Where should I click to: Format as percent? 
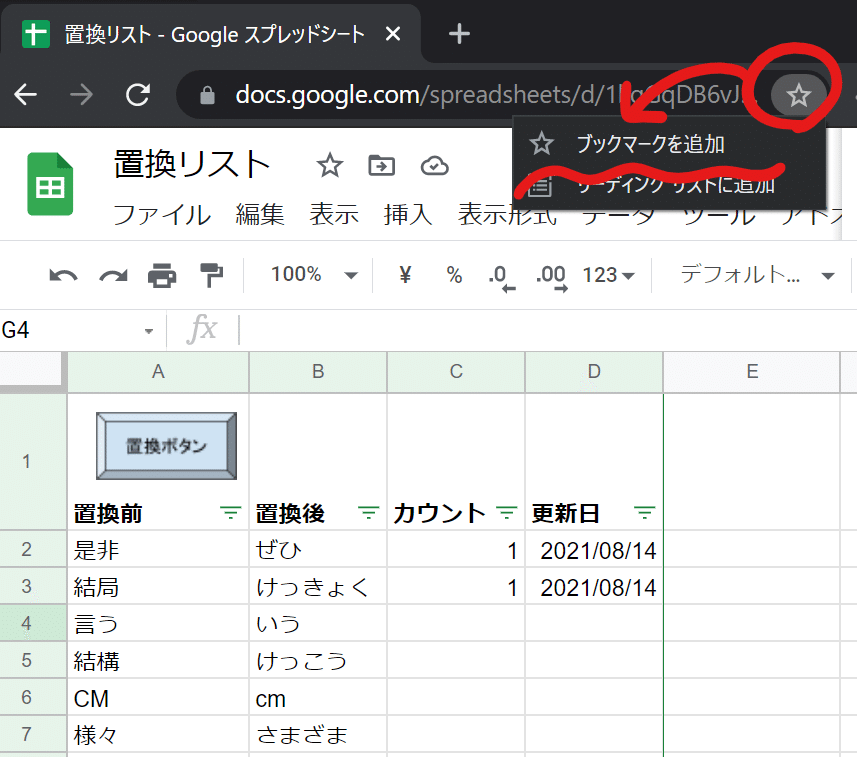point(454,275)
